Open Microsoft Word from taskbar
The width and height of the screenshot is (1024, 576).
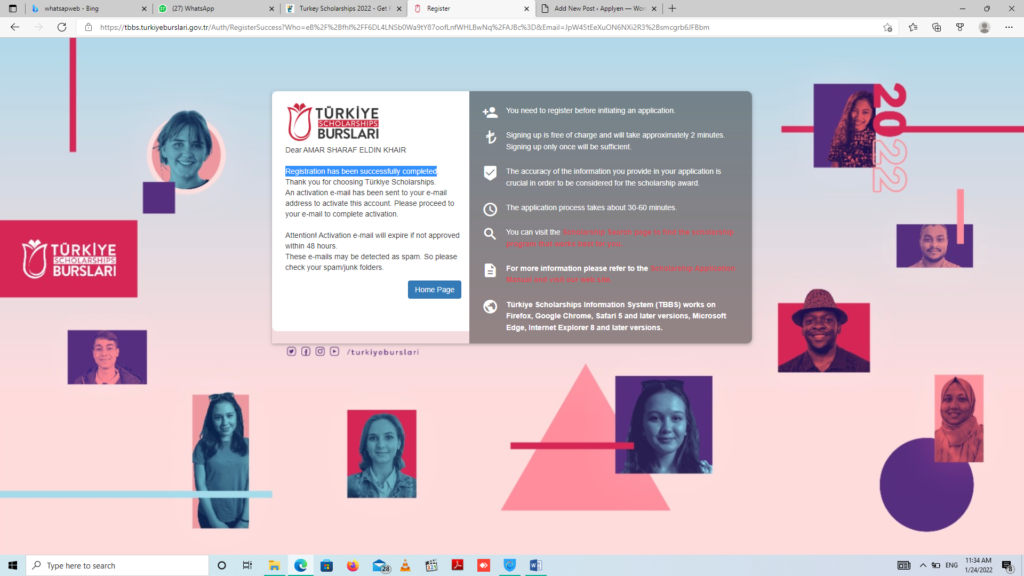[x=536, y=566]
